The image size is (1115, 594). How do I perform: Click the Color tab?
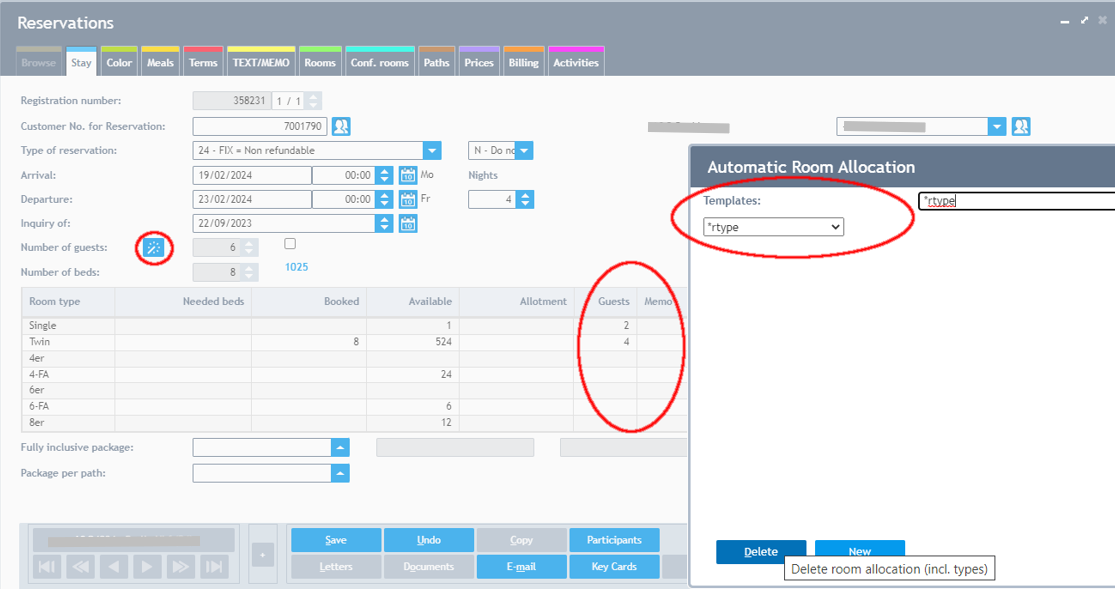(x=119, y=62)
